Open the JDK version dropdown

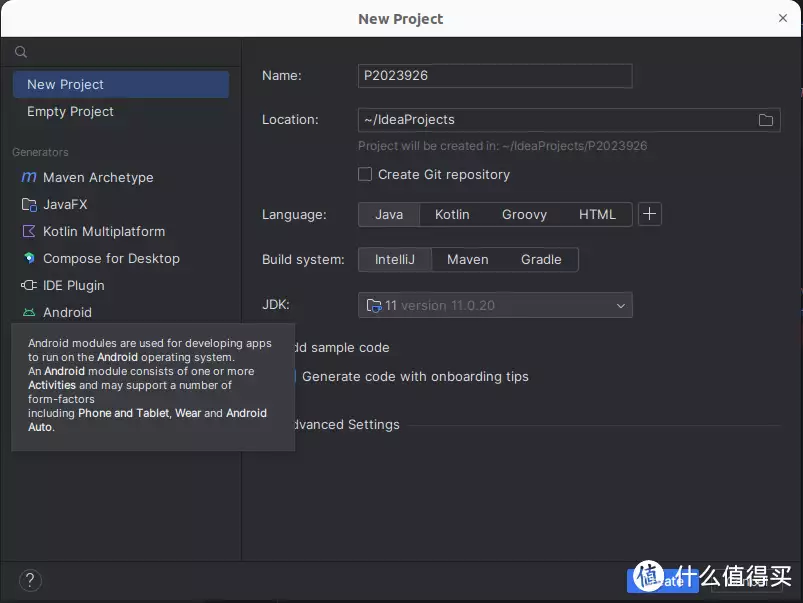495,305
